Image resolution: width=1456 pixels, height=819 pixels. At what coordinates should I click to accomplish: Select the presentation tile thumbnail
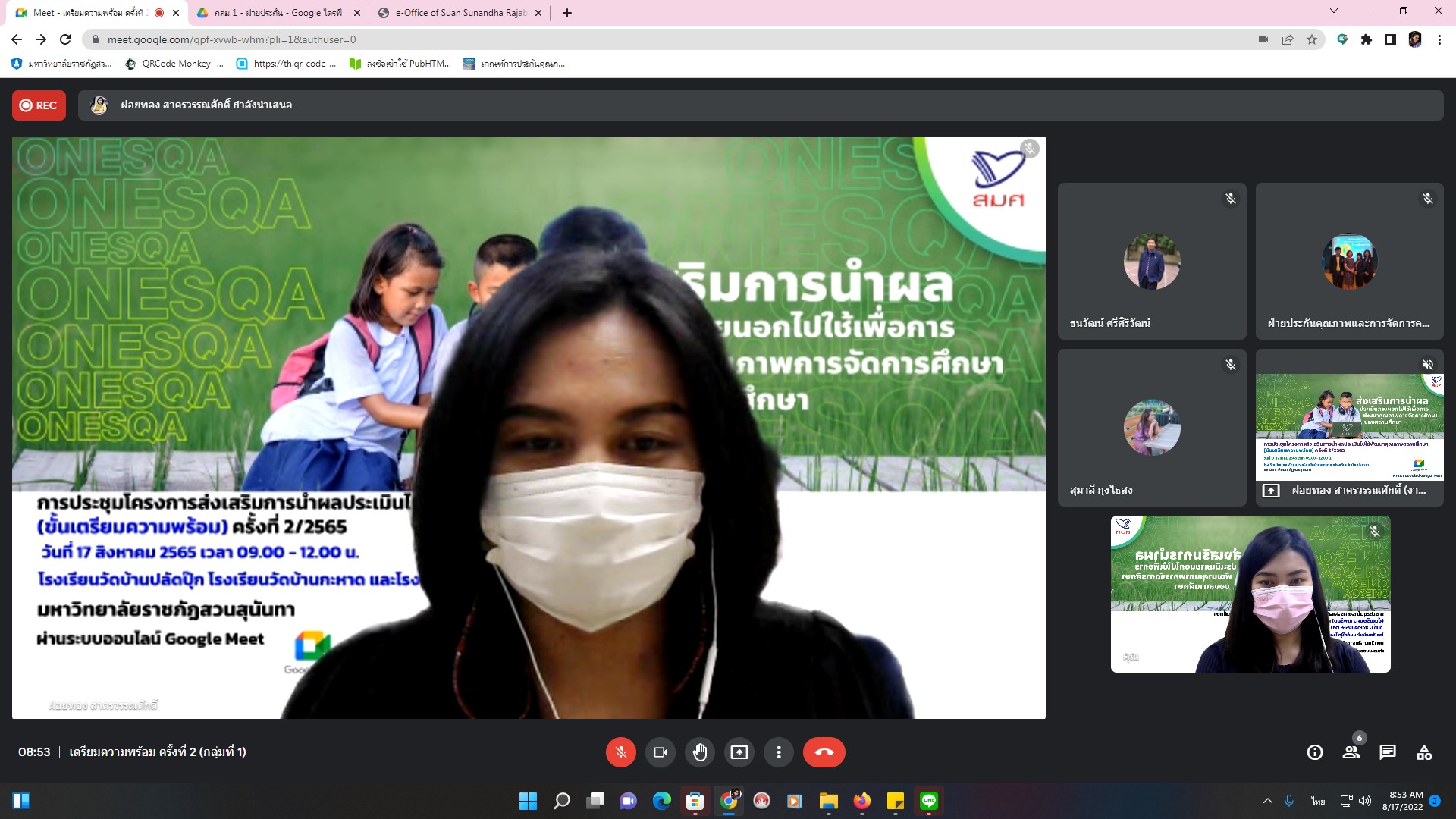1349,427
